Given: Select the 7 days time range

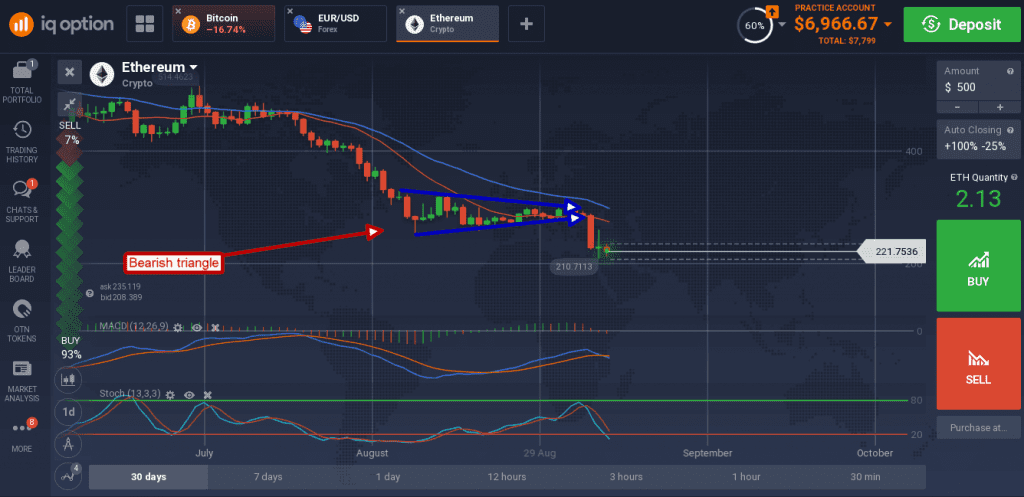Looking at the screenshot, I should click(268, 477).
